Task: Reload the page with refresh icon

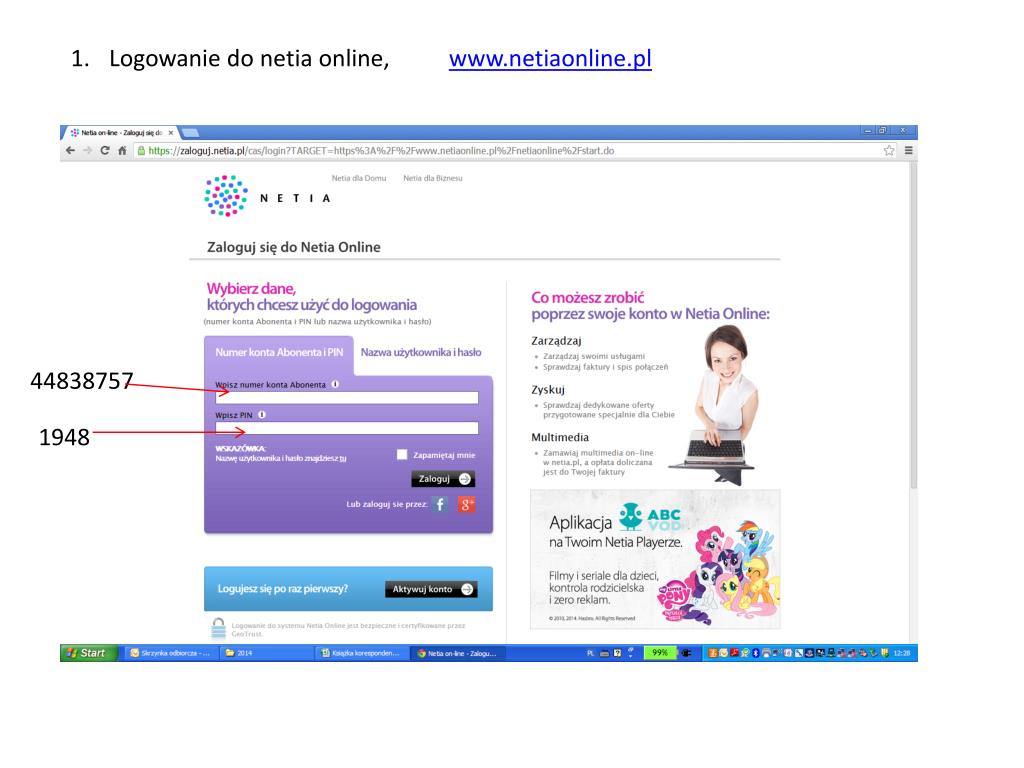Action: click(x=104, y=151)
